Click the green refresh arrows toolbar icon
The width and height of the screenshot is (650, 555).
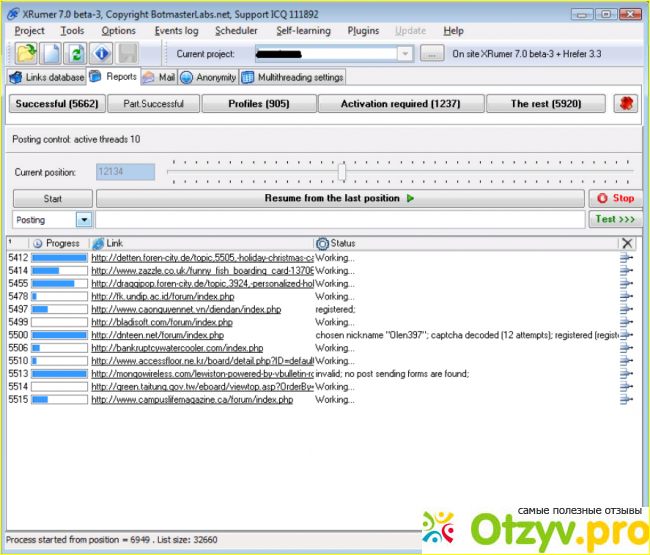point(75,53)
